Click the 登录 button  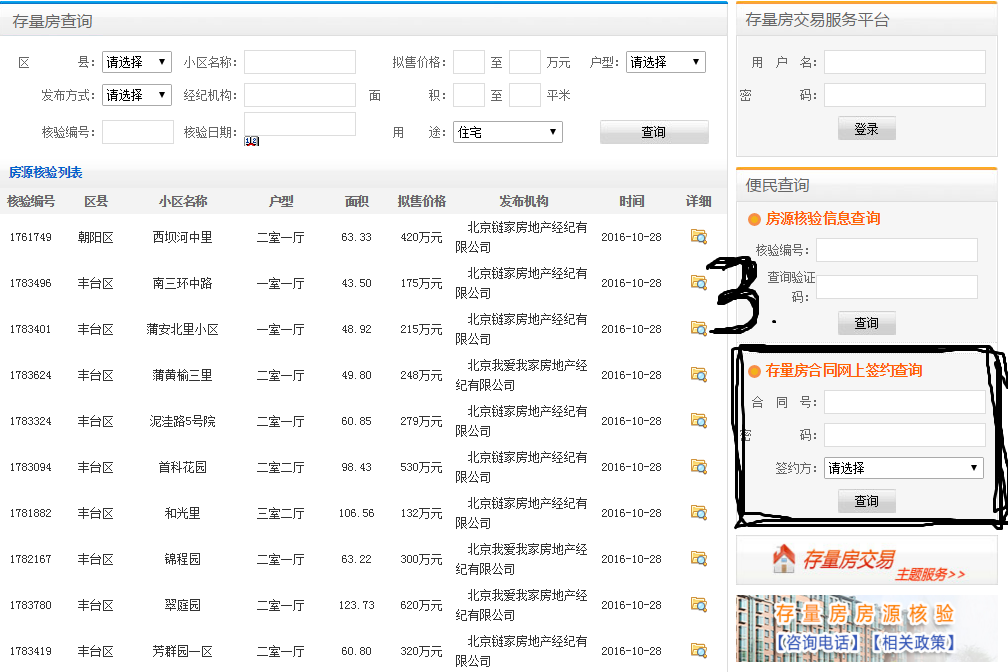pyautogui.click(x=867, y=129)
